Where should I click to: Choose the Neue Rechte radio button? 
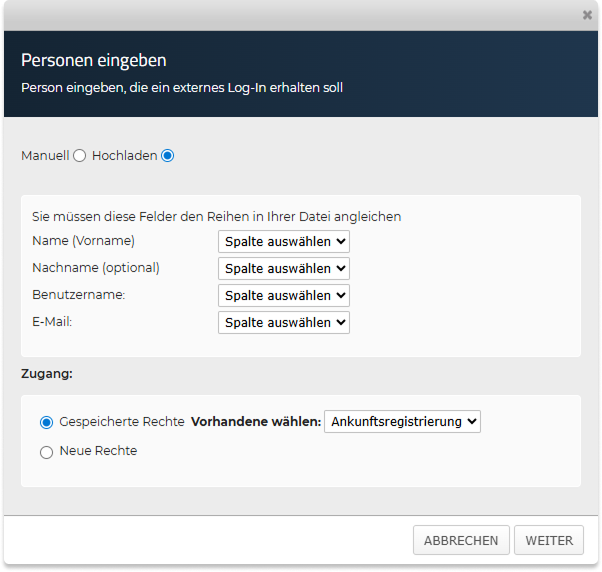coord(46,452)
